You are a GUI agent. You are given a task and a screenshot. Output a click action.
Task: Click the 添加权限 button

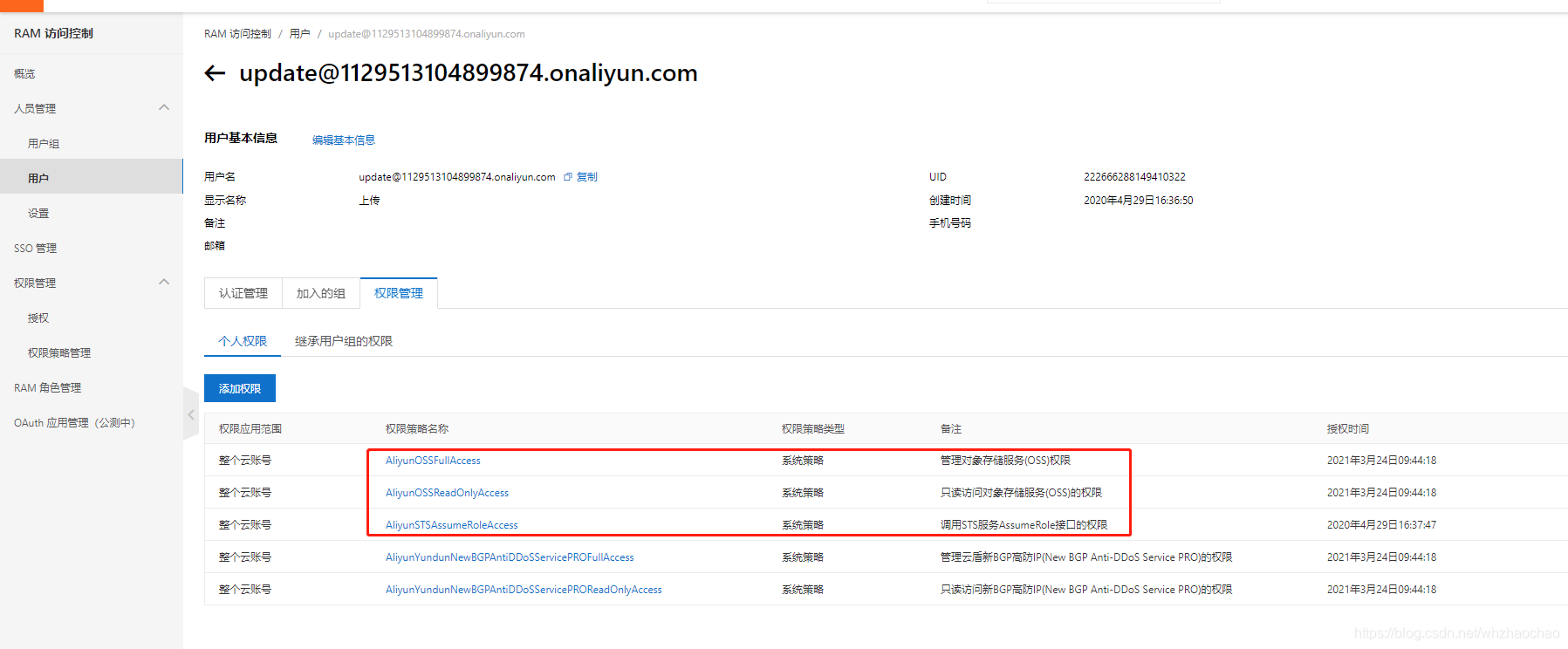(x=240, y=388)
